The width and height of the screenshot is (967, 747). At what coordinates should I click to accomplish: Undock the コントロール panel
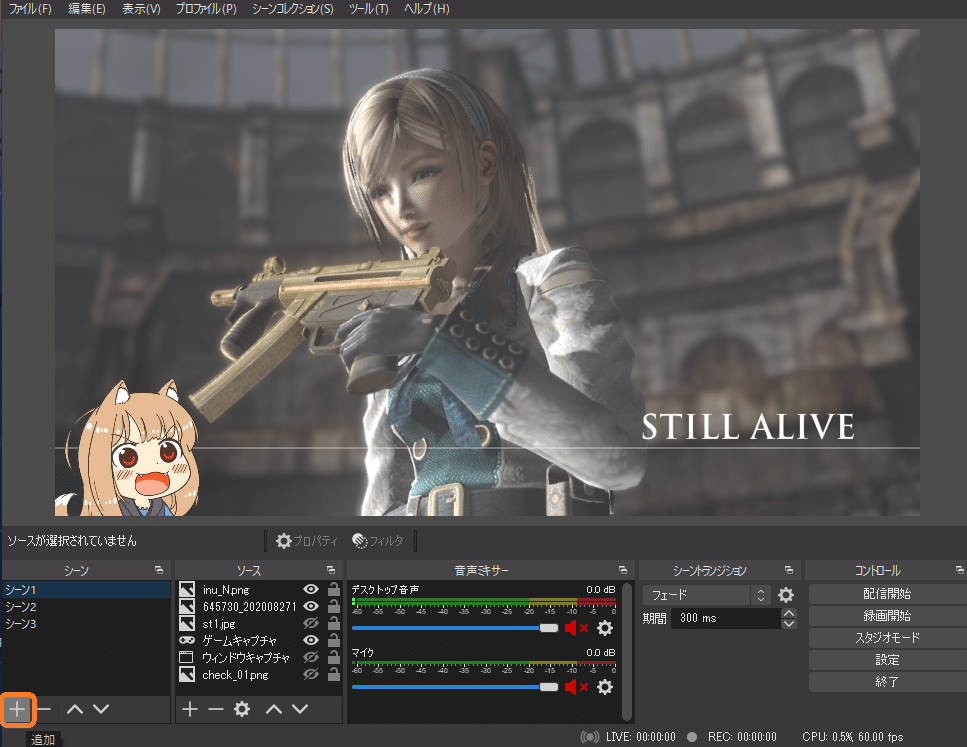tap(960, 570)
